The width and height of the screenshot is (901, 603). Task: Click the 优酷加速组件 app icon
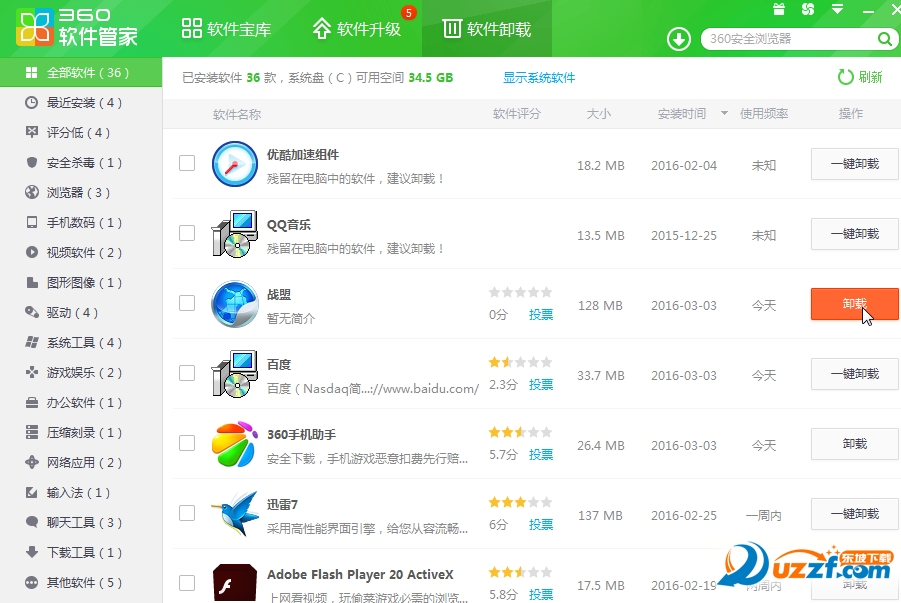coord(234,164)
